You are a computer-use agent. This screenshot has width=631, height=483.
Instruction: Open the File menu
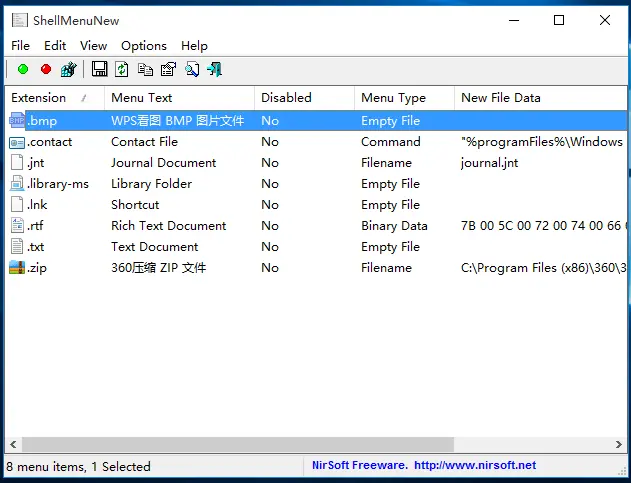(20, 45)
